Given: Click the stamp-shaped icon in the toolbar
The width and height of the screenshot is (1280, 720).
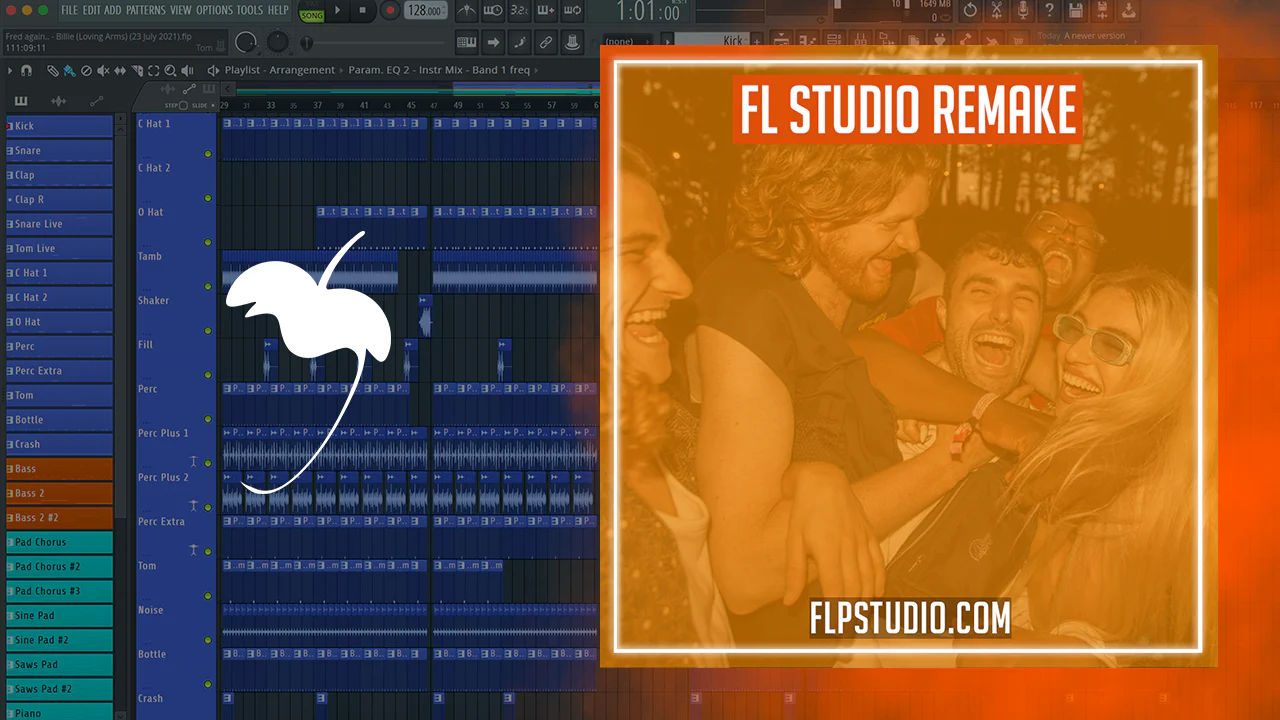Looking at the screenshot, I should point(572,43).
